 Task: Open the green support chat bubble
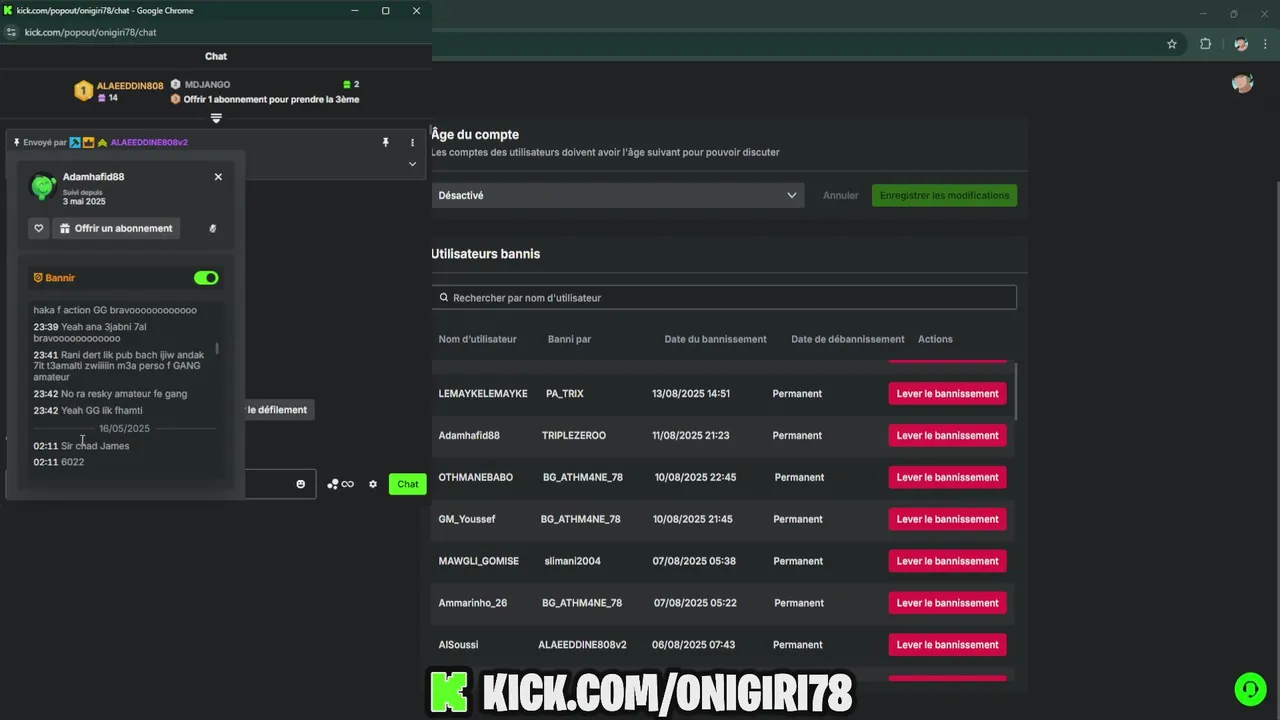(x=1249, y=689)
